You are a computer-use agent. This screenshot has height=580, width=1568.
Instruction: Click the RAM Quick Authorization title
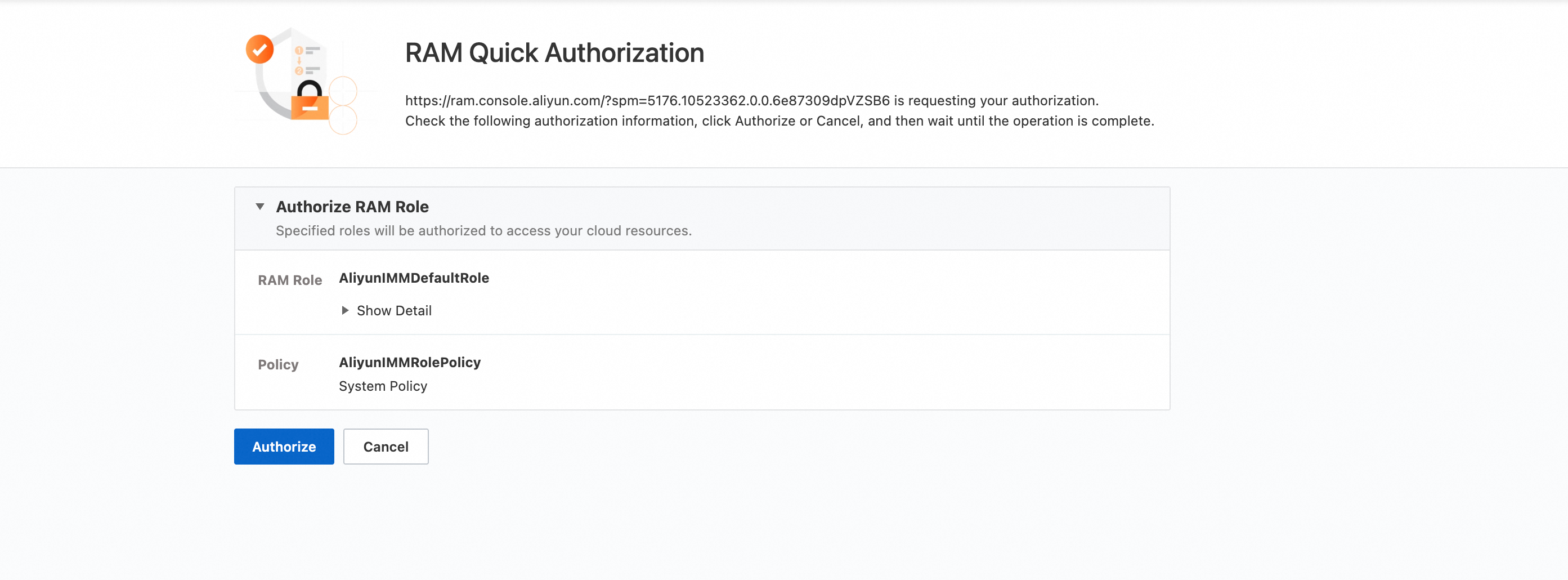tap(554, 52)
